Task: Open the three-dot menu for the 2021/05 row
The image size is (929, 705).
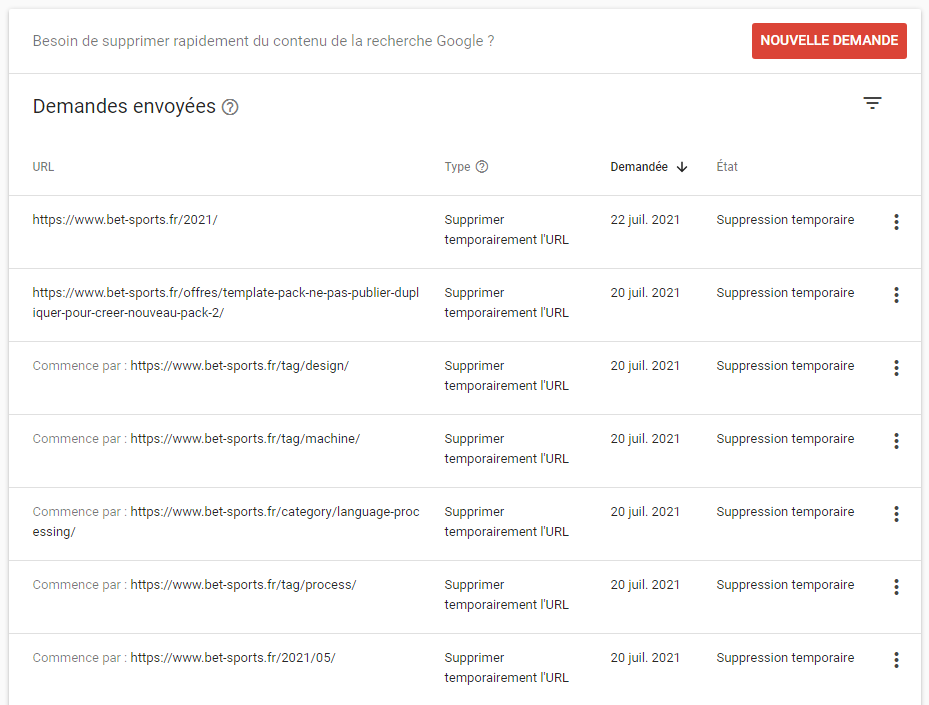Action: pos(896,660)
